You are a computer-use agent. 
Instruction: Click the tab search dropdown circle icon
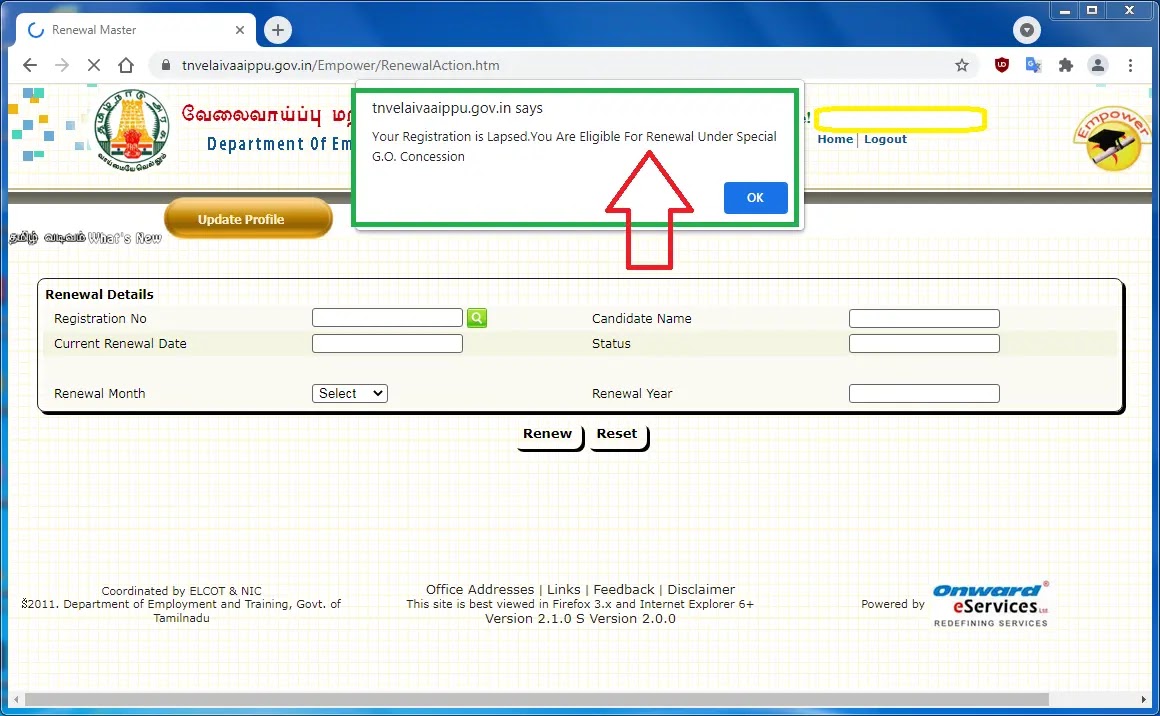point(1027,30)
